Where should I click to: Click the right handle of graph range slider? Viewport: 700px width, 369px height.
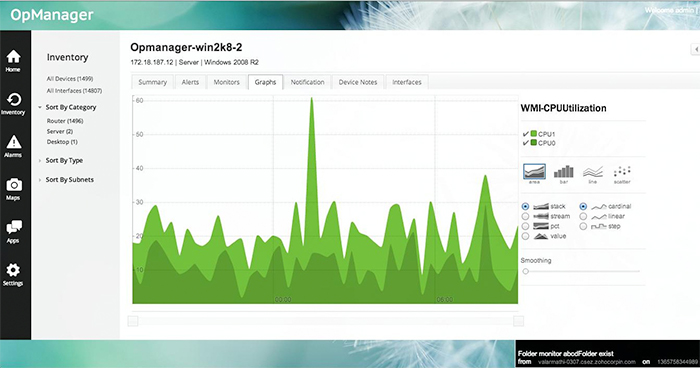(x=518, y=321)
